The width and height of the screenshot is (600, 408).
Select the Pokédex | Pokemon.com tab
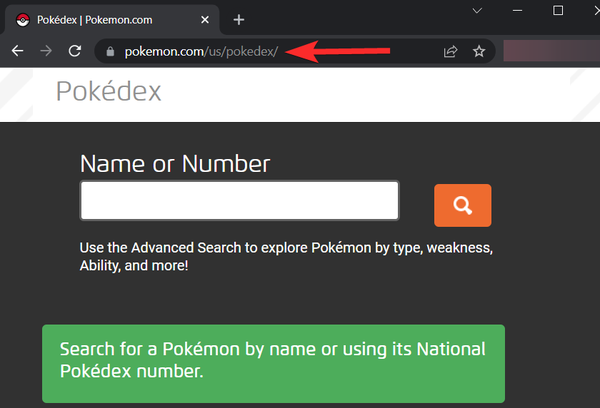coord(110,19)
